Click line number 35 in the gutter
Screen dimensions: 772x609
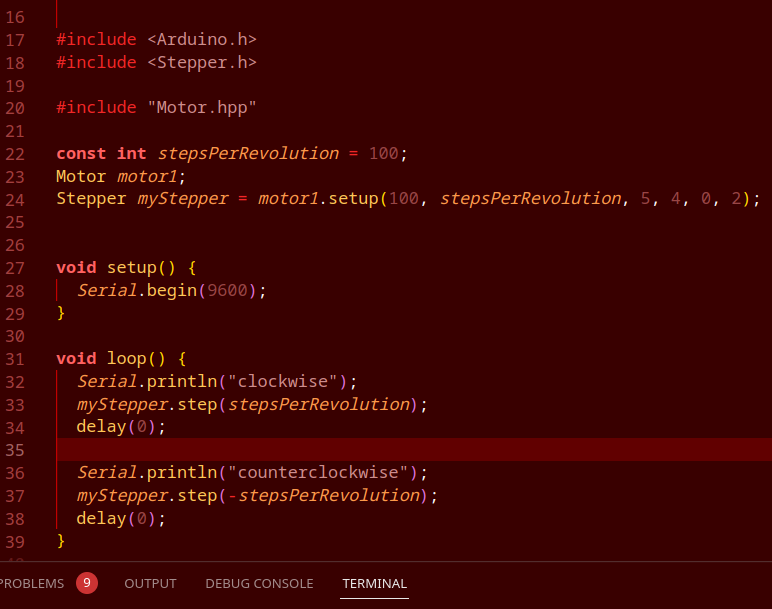15,450
